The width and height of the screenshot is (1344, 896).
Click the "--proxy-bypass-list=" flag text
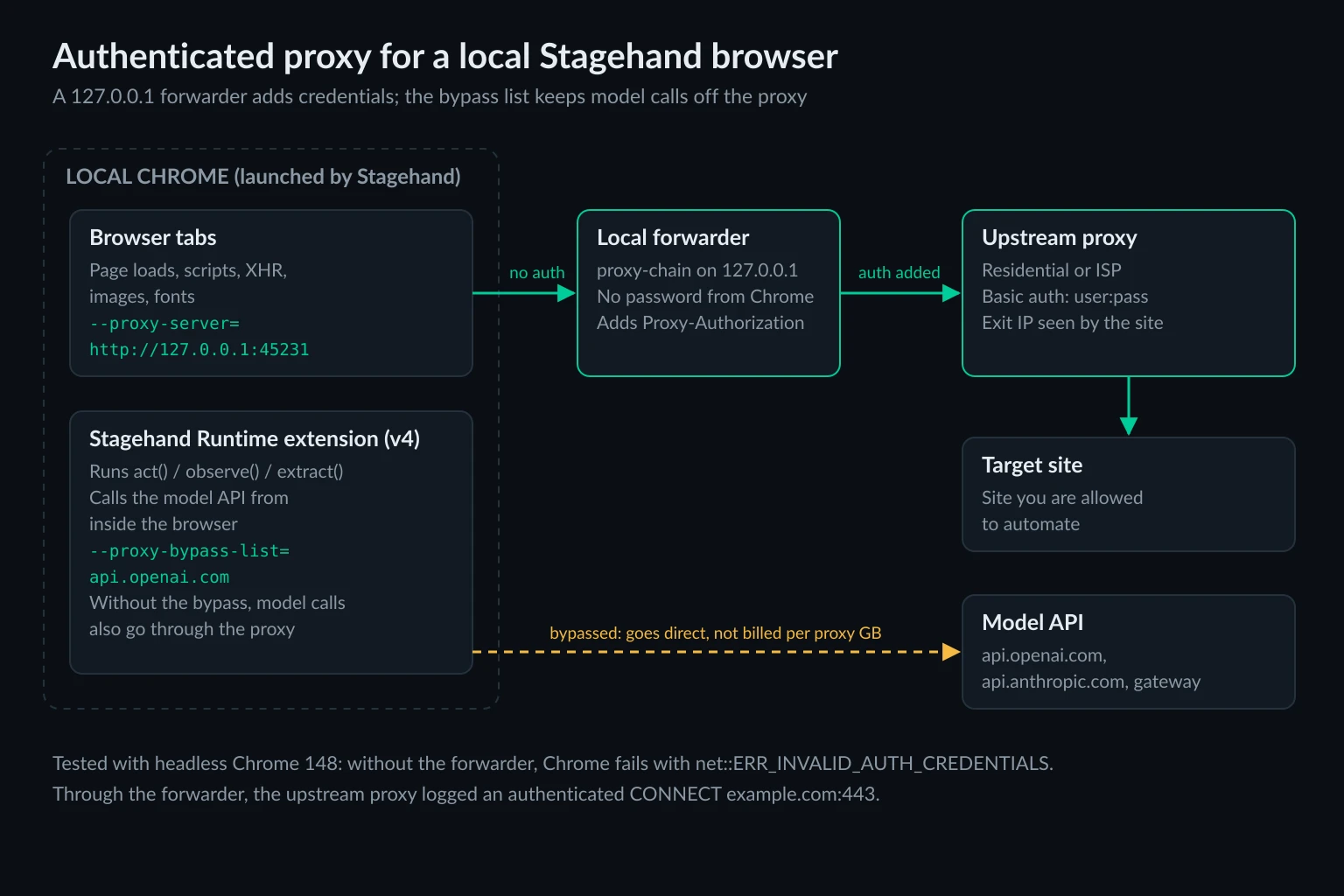pos(189,550)
